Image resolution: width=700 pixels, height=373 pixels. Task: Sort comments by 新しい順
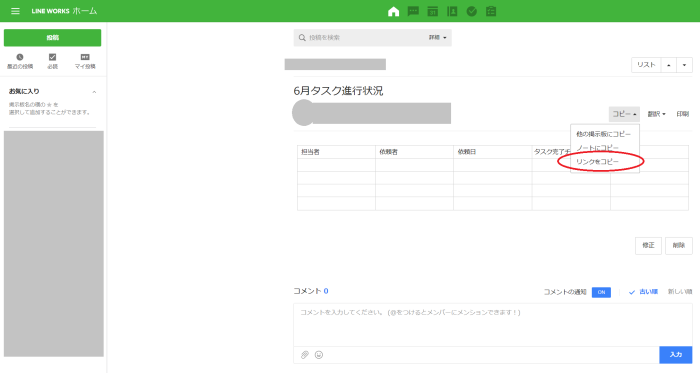click(679, 292)
